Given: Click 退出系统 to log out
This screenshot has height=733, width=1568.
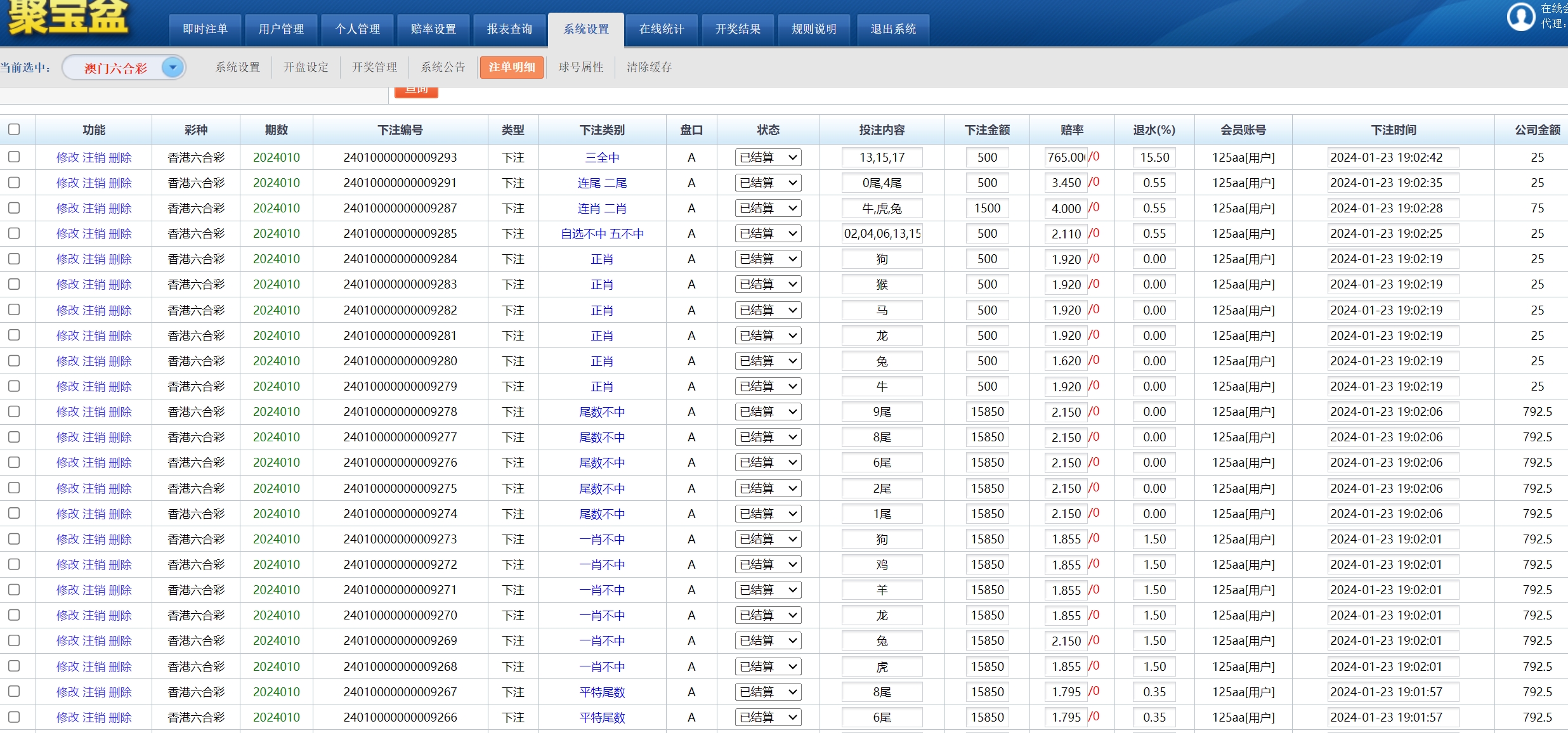Looking at the screenshot, I should pyautogui.click(x=893, y=29).
